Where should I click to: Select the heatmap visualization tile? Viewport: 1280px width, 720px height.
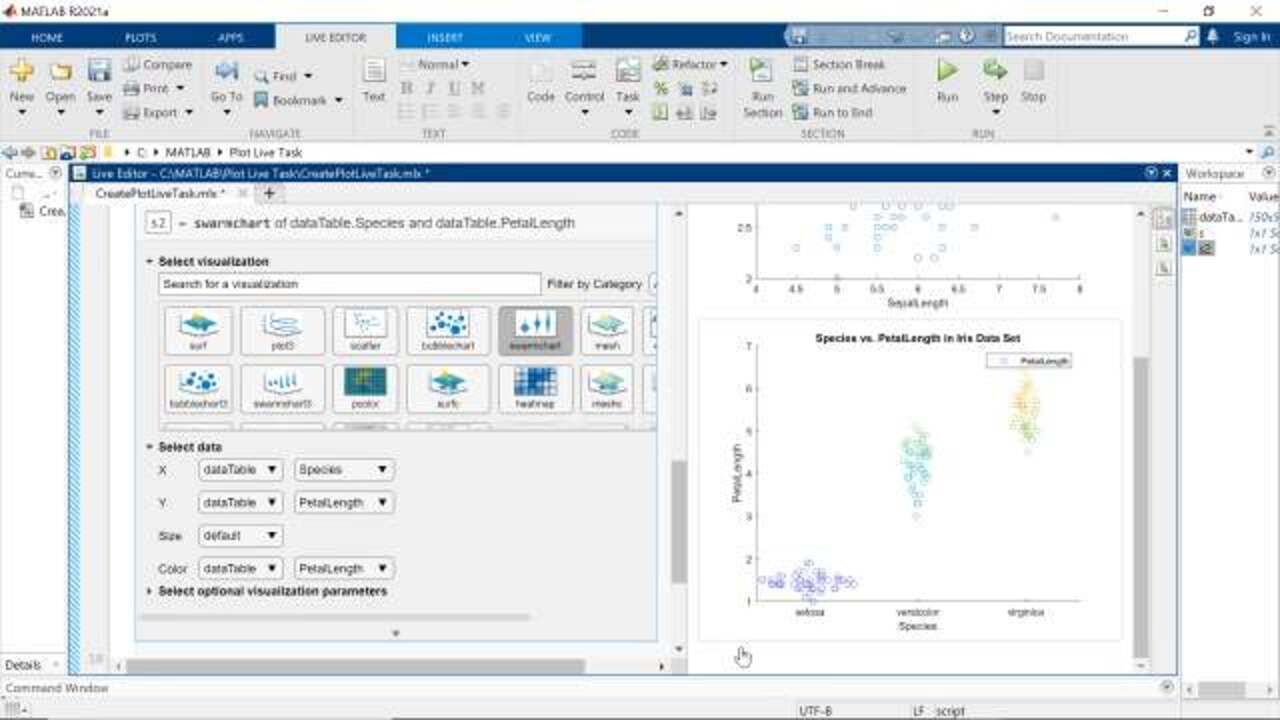[535, 387]
